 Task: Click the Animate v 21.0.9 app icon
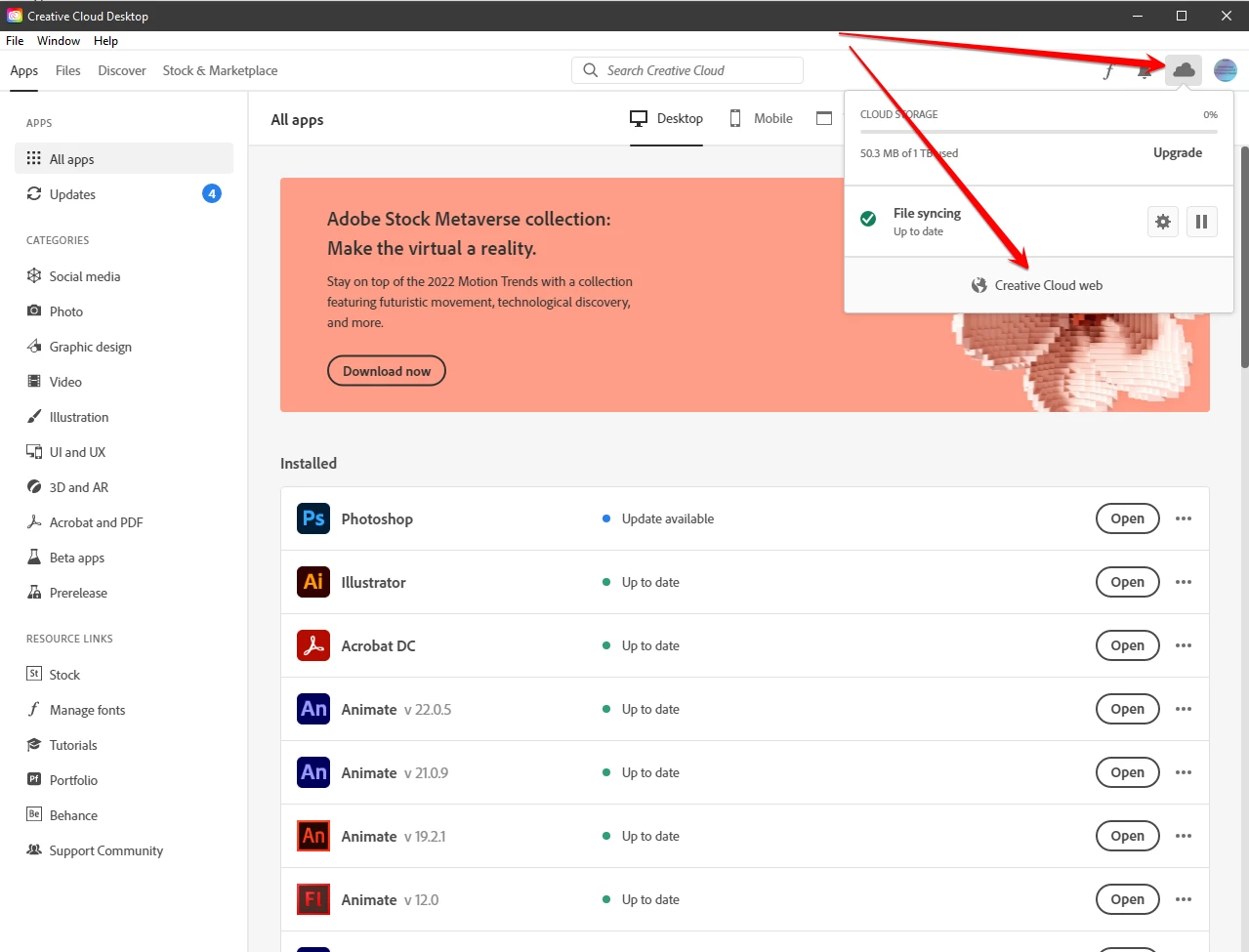(x=313, y=772)
